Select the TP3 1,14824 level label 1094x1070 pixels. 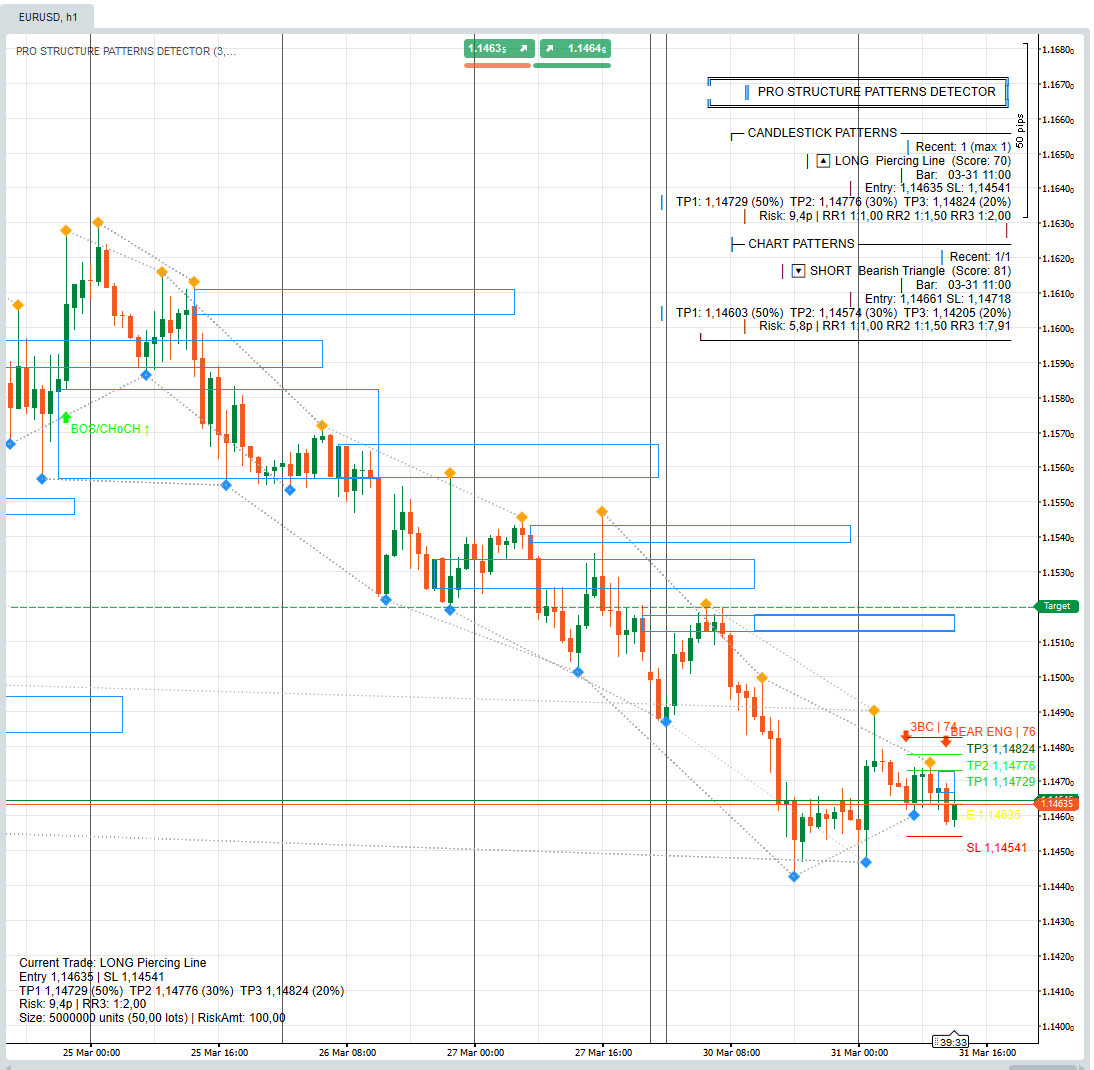point(1000,749)
